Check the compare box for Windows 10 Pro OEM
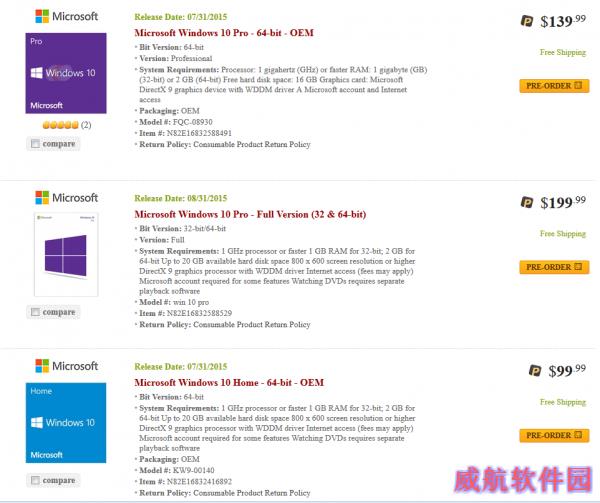The width and height of the screenshot is (600, 503). click(x=35, y=144)
